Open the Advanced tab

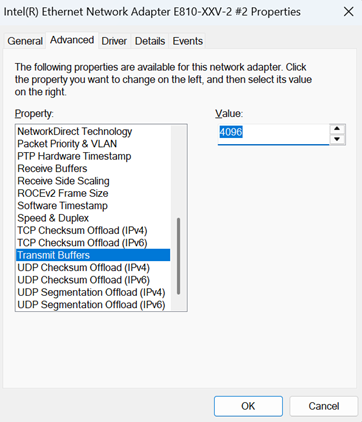72,40
